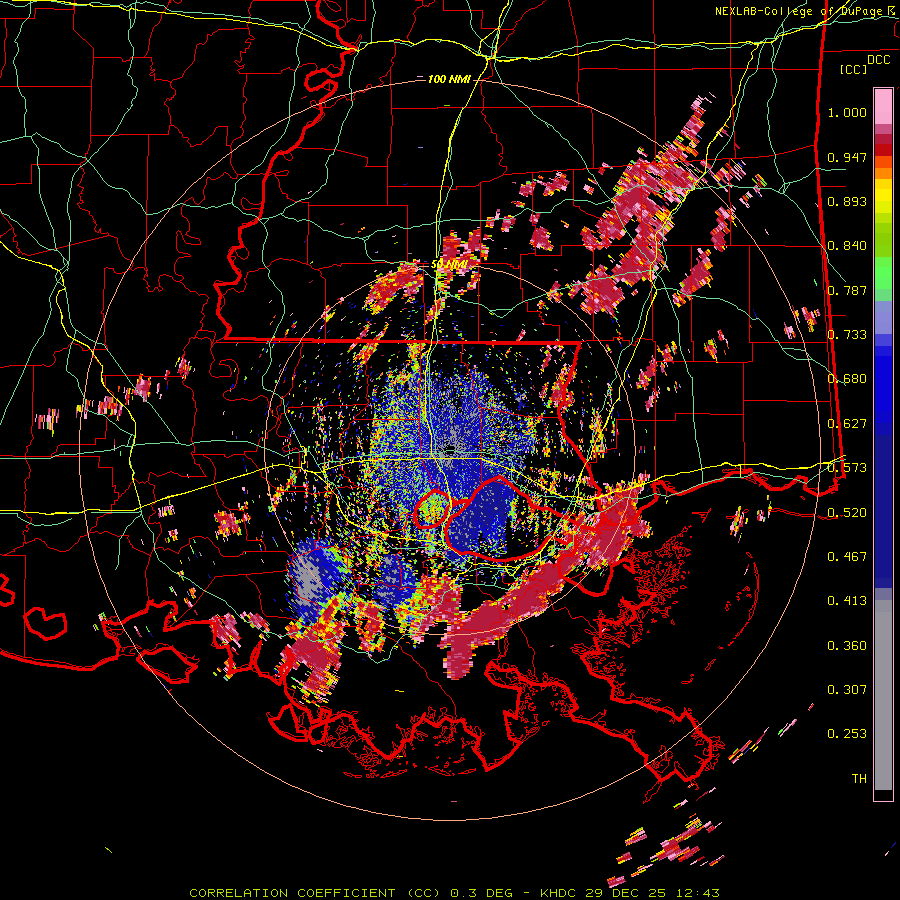Select the 1.000 value on the scale

tap(847, 112)
